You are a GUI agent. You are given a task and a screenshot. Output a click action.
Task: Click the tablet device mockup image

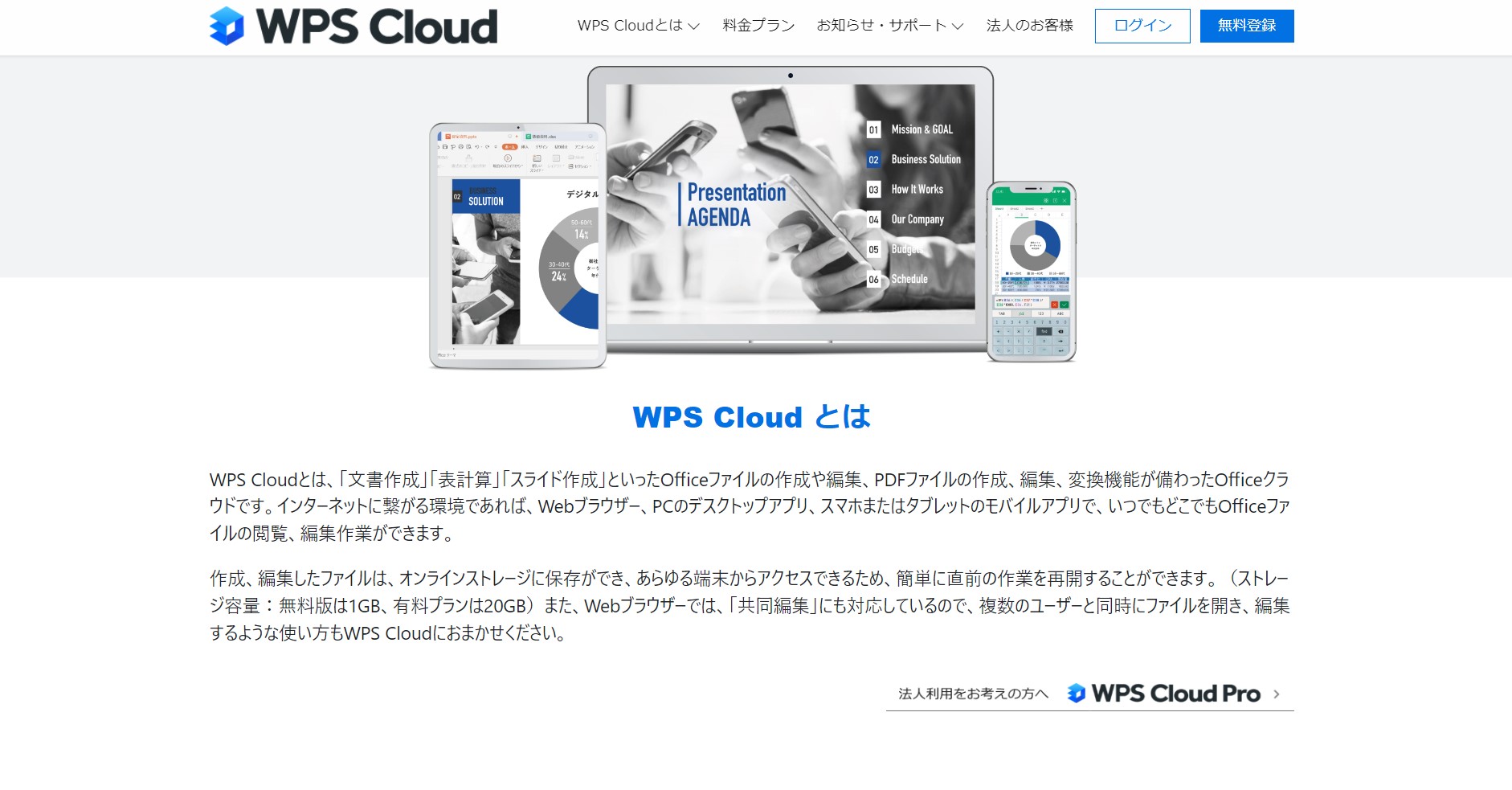pos(517,245)
